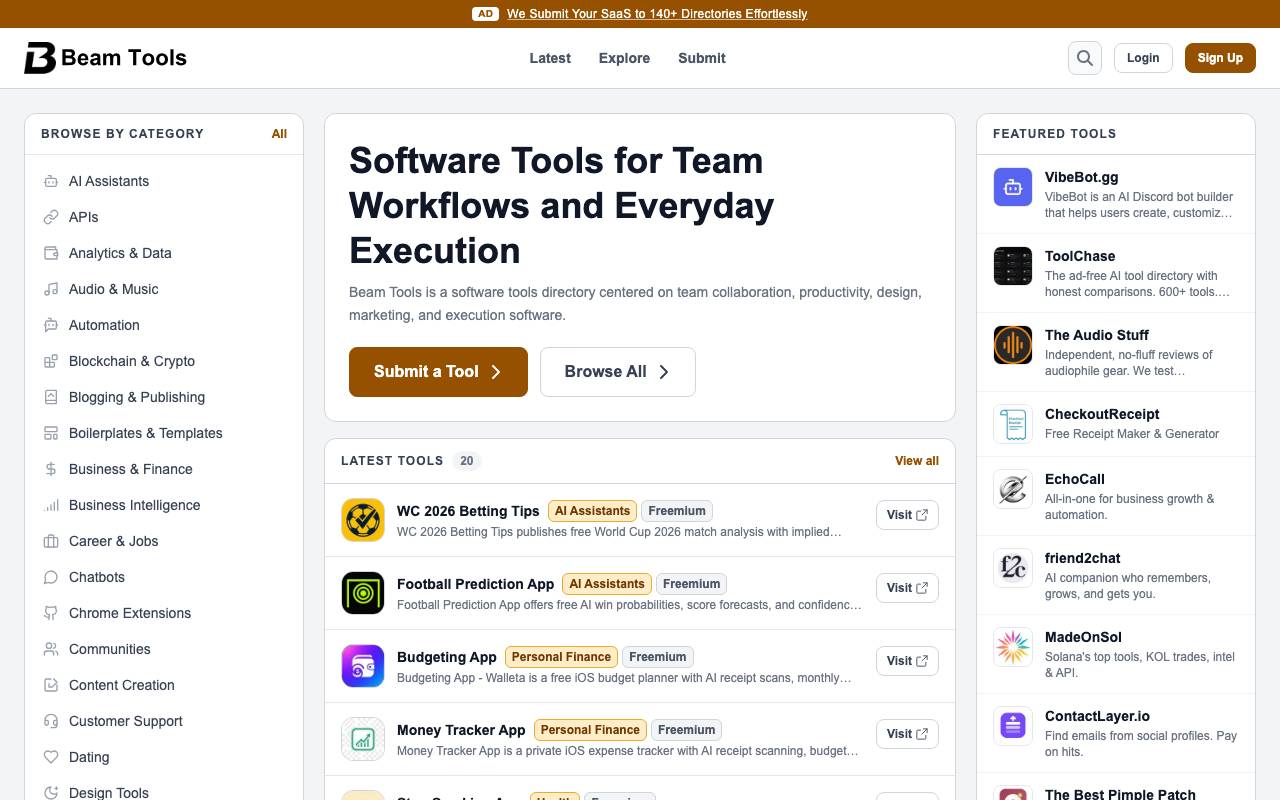
Task: Click the Dating heart icon
Action: coord(51,757)
